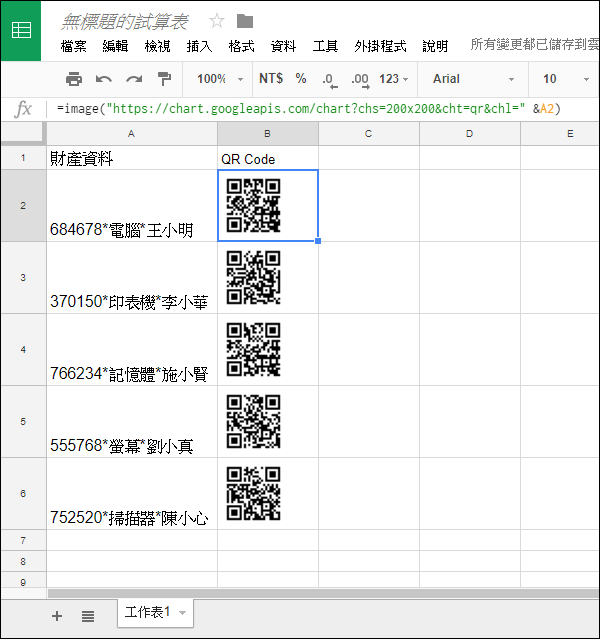Open the 資料 menu
The height and width of the screenshot is (639, 600).
coord(283,46)
